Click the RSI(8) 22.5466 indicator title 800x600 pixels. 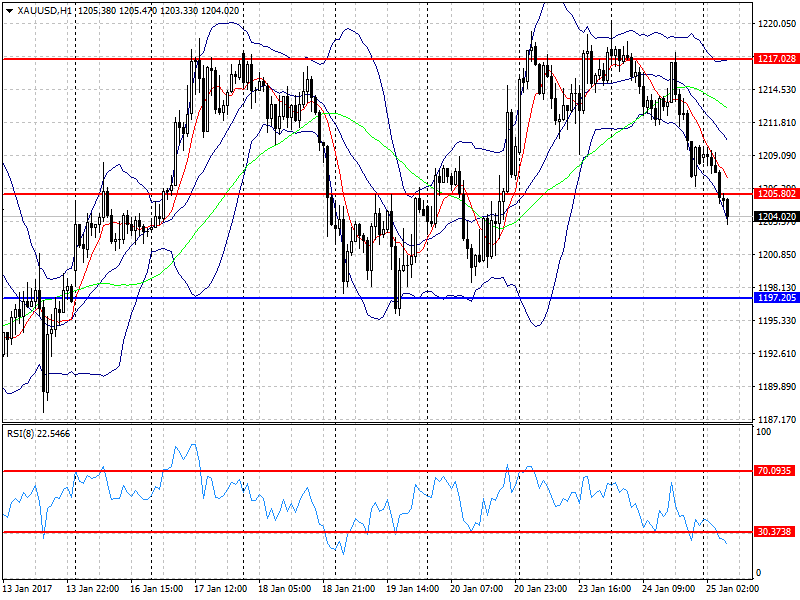[x=38, y=434]
